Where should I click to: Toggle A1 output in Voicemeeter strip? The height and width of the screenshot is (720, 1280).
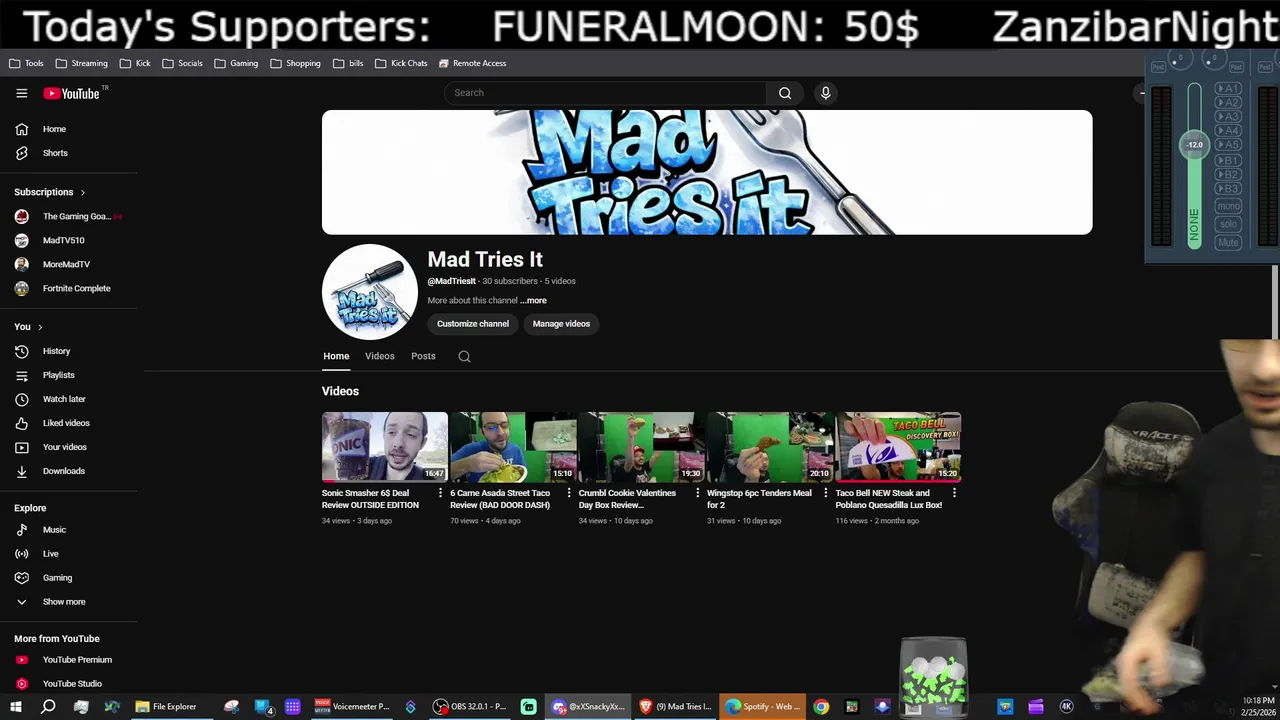1228,89
